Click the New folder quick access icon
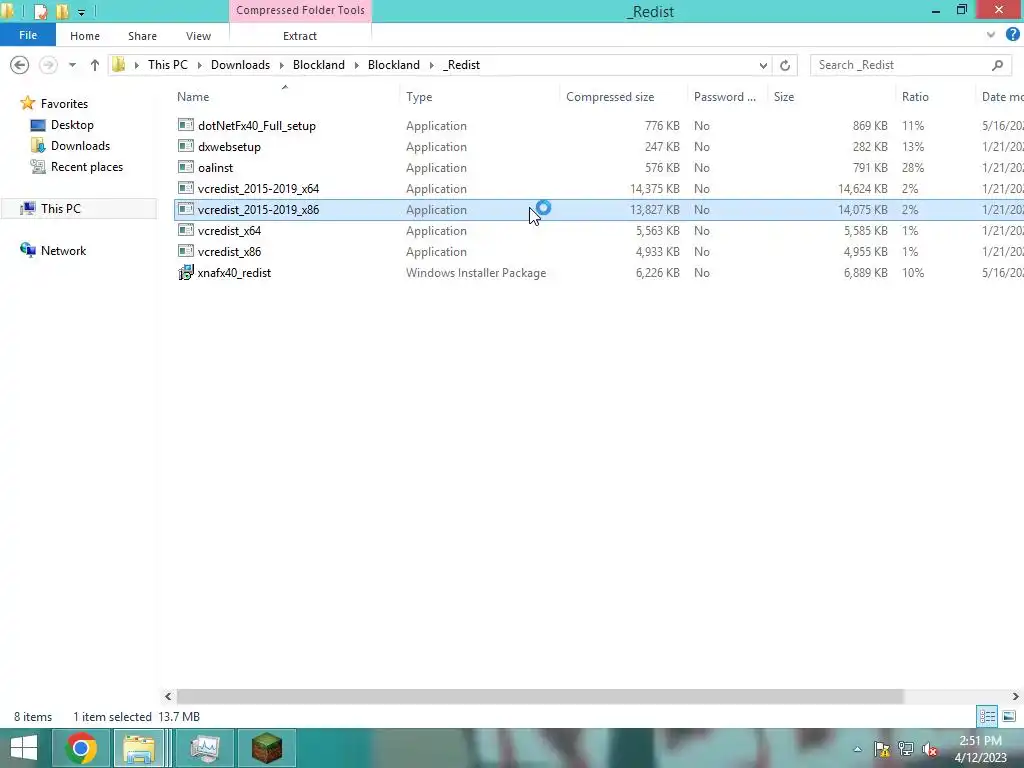1024x768 pixels. coord(62,11)
